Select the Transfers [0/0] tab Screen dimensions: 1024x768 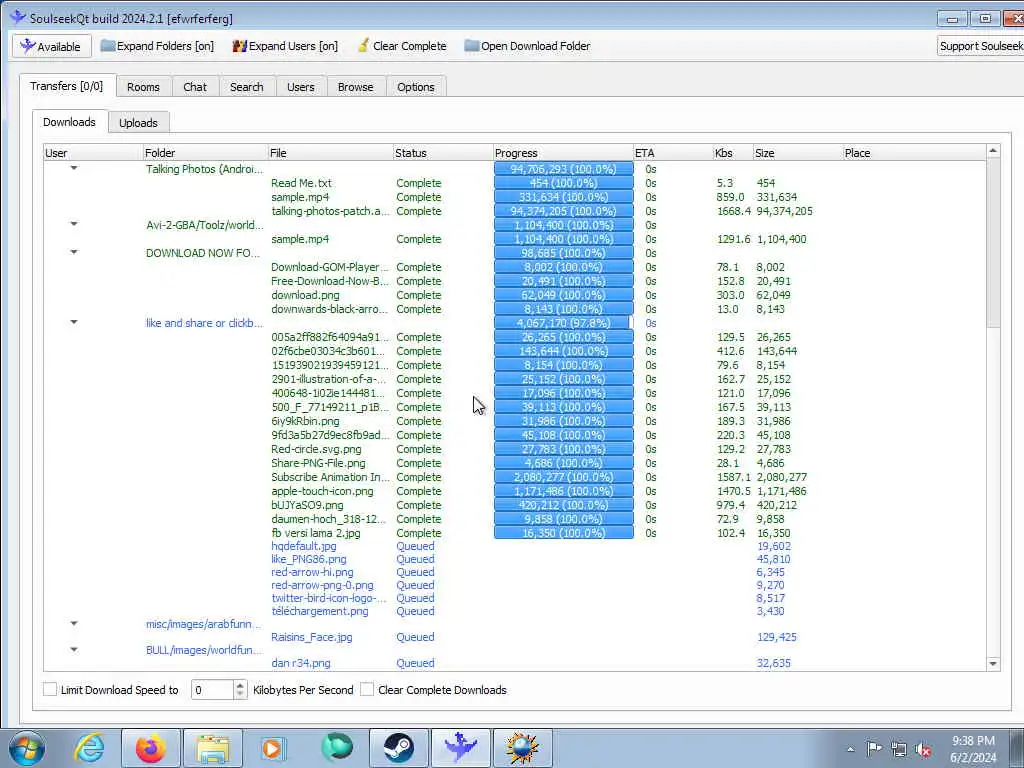click(67, 86)
